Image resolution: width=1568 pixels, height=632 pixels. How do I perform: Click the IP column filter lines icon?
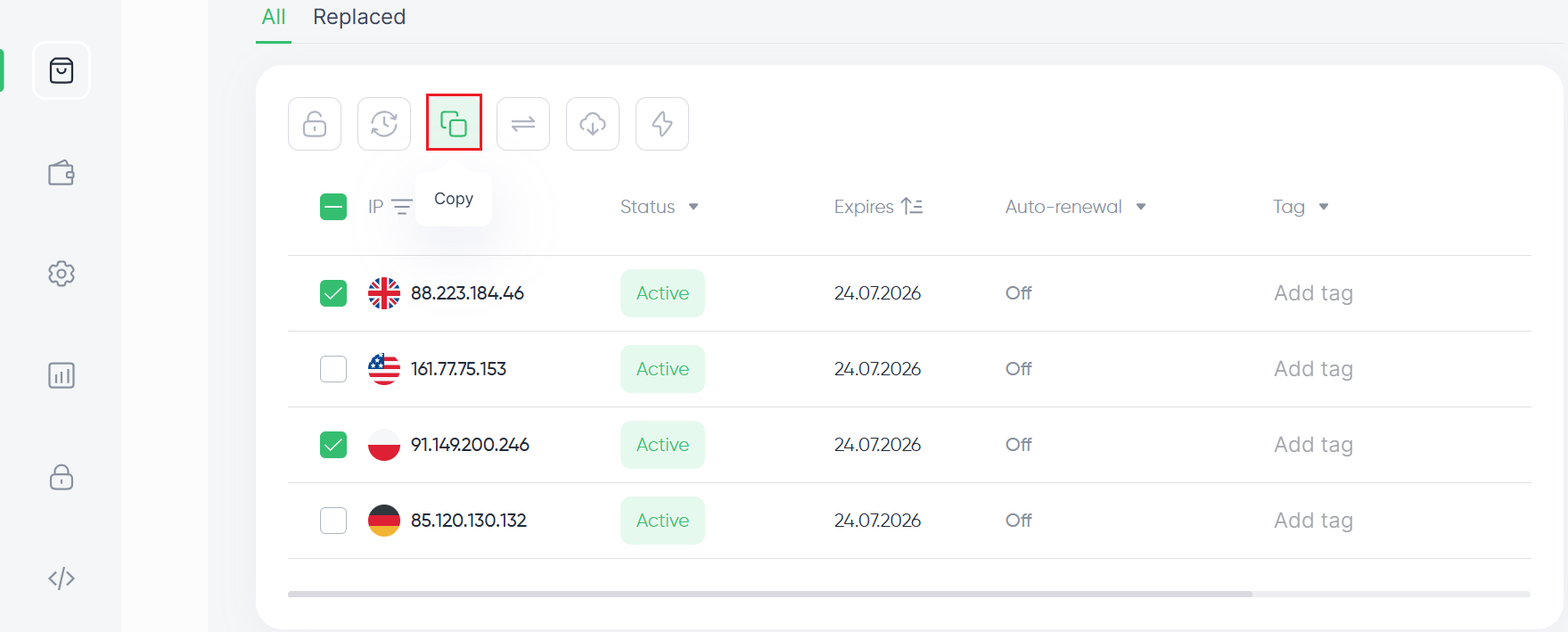pos(402,207)
